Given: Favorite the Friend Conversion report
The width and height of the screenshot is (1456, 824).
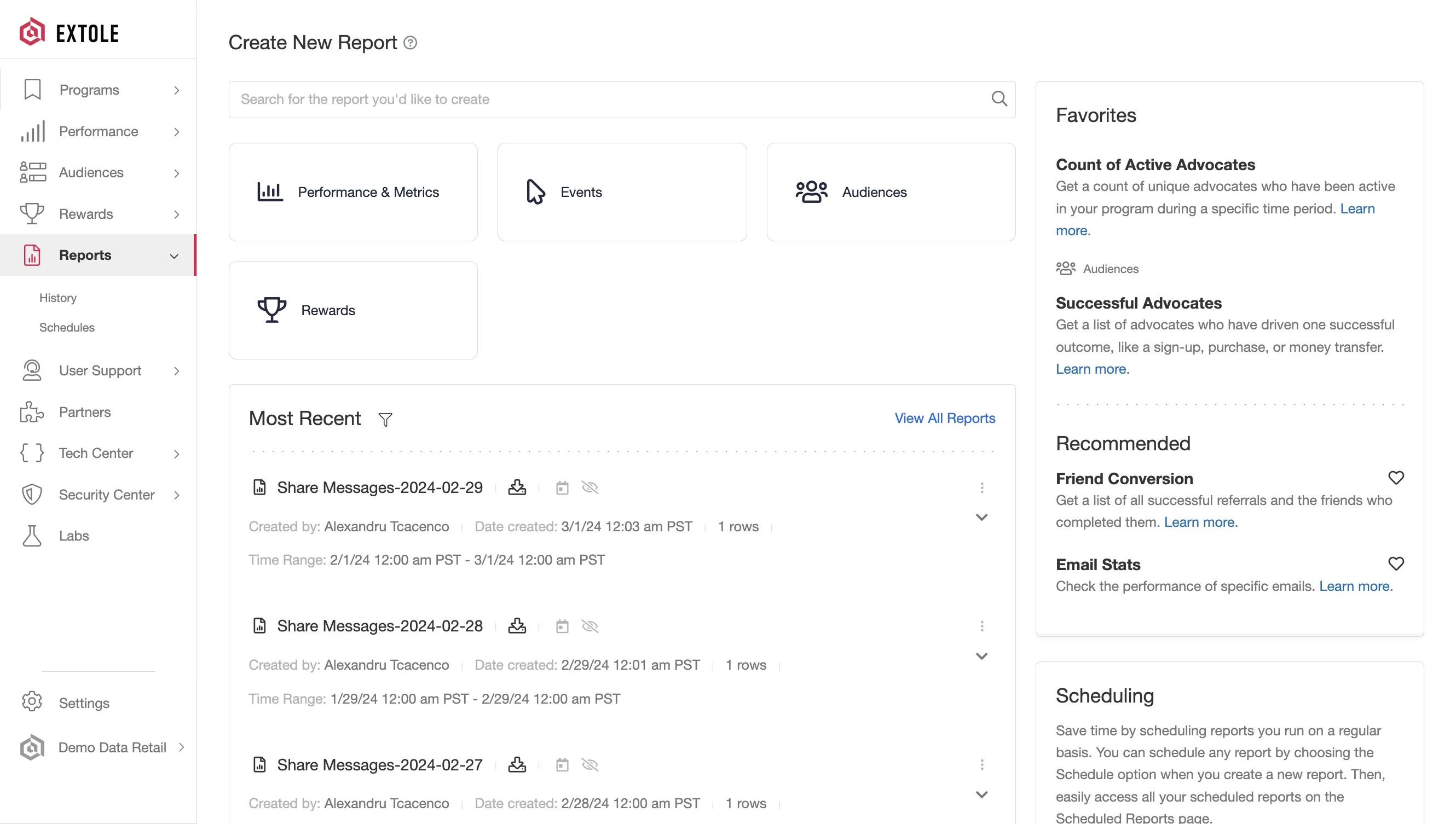Looking at the screenshot, I should 1395,478.
